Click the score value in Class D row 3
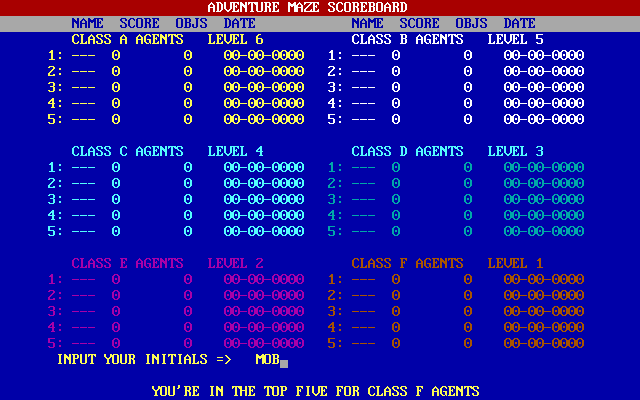Viewport: 640px width, 400px height. tap(396, 200)
